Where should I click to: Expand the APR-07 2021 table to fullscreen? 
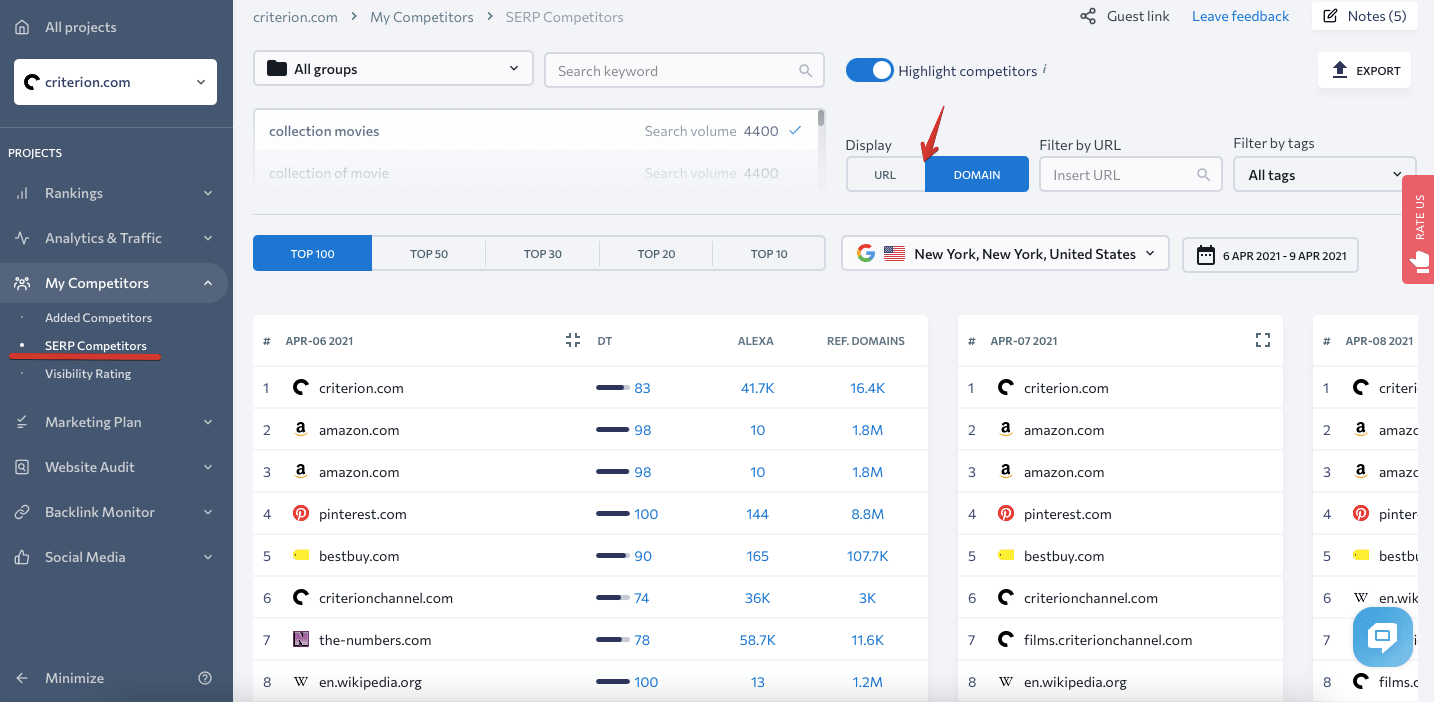coord(1262,340)
